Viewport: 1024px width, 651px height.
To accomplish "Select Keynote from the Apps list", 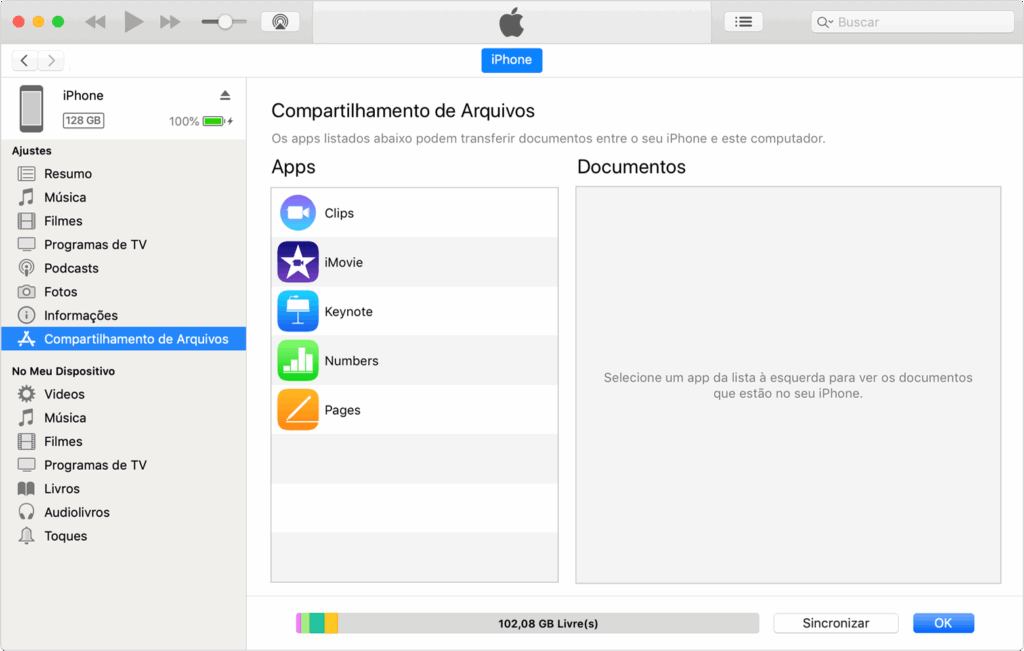I will click(298, 310).
